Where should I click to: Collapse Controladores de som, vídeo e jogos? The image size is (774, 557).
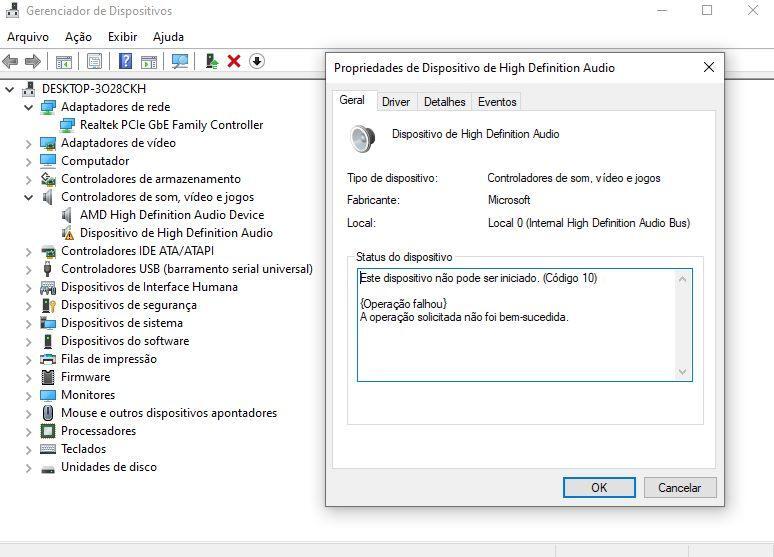click(29, 198)
